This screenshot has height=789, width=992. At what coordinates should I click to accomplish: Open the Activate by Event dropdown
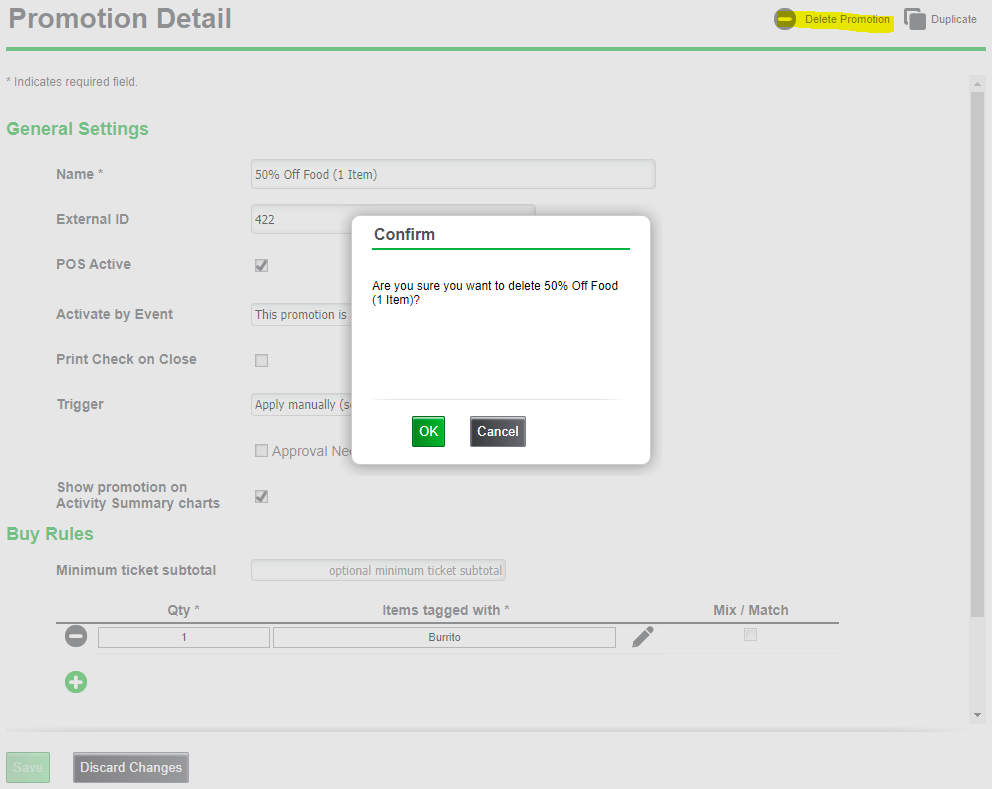[300, 314]
